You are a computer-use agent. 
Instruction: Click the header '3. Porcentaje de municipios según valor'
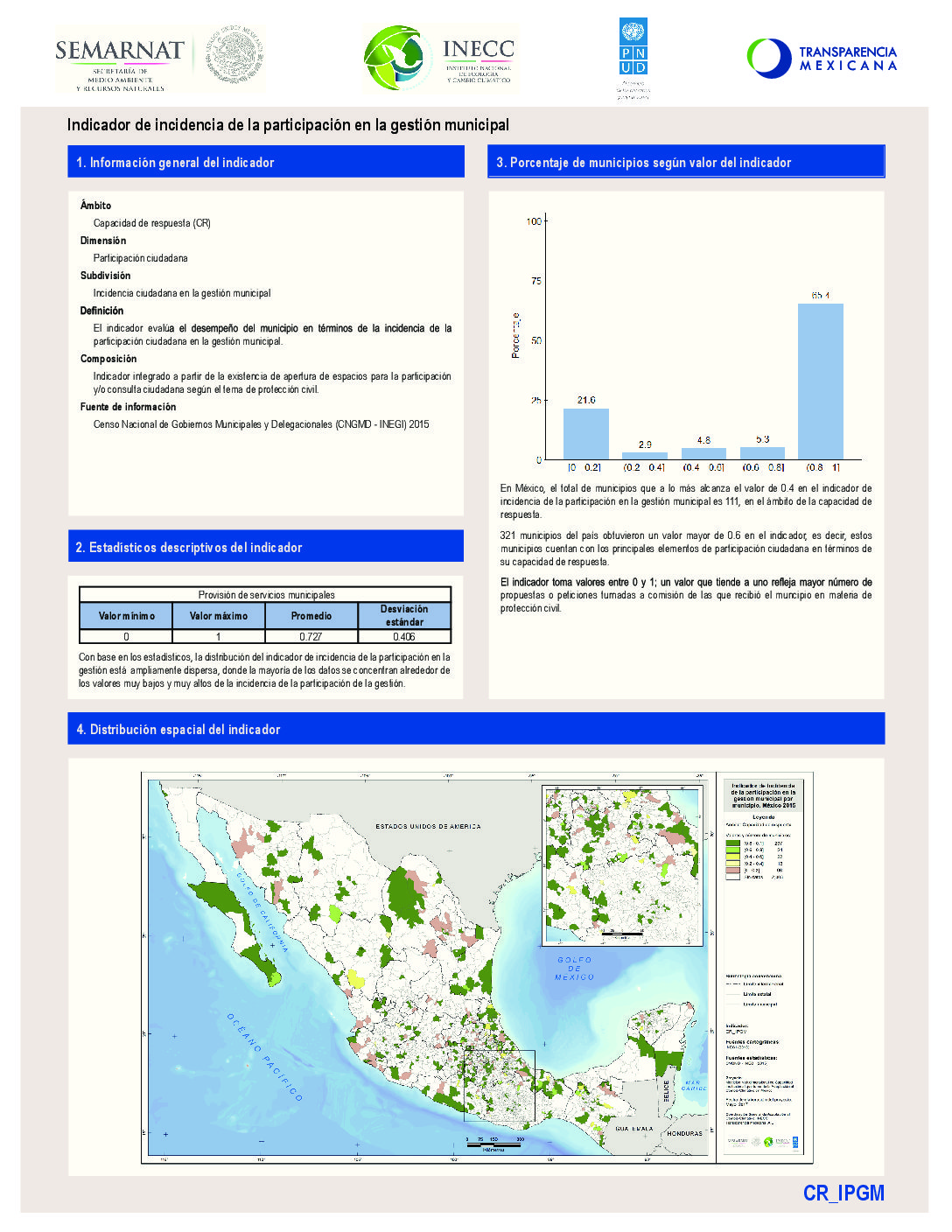(686, 162)
